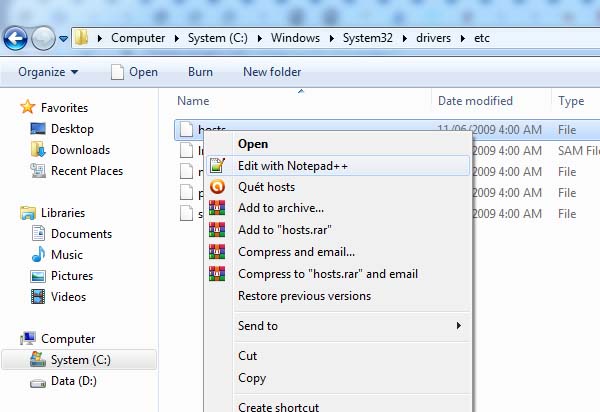Sort files by the Name column header
Viewport: 600px width, 412px height.
point(193,101)
